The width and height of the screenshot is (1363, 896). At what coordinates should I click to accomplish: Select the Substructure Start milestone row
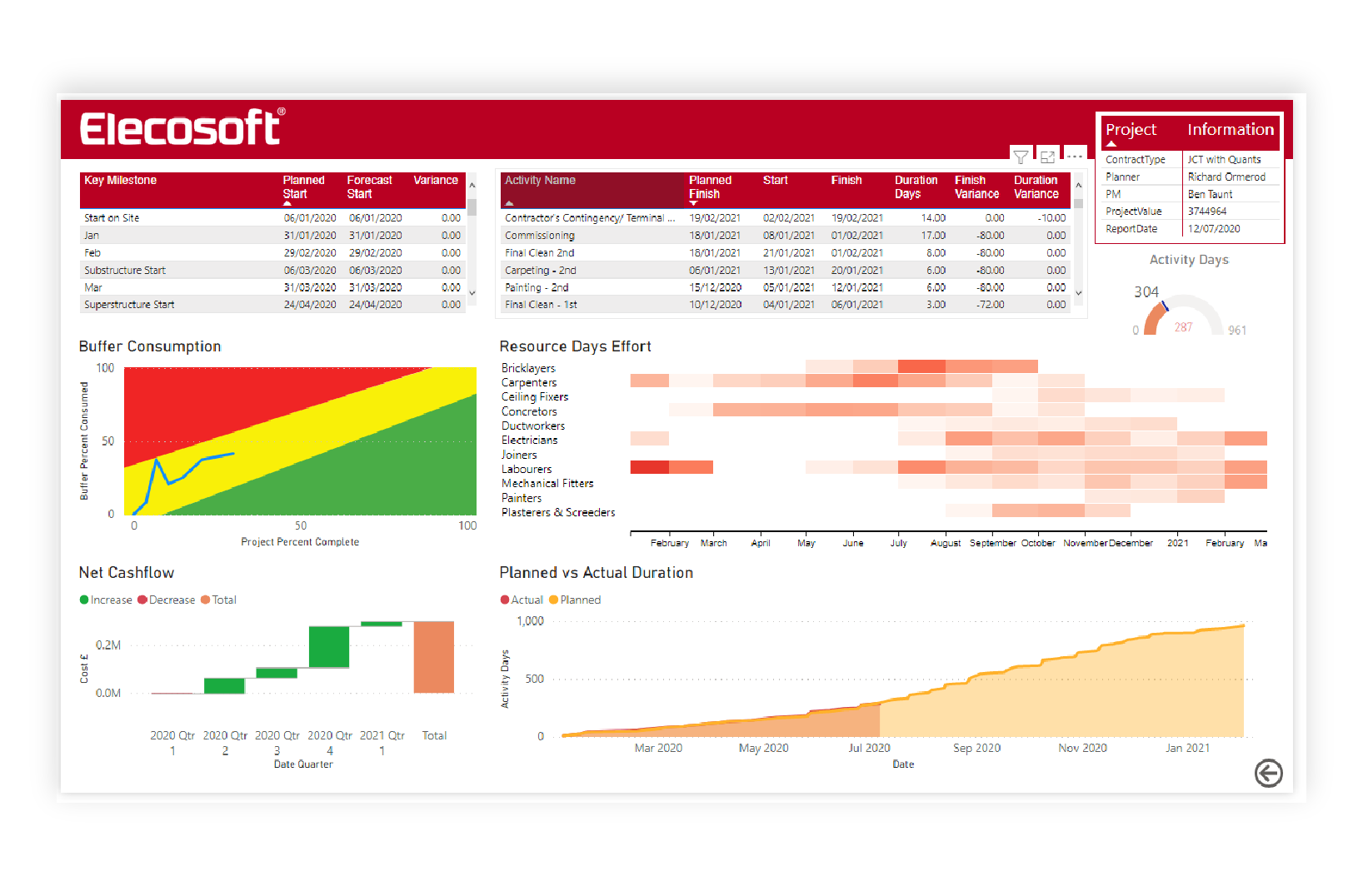click(x=125, y=271)
